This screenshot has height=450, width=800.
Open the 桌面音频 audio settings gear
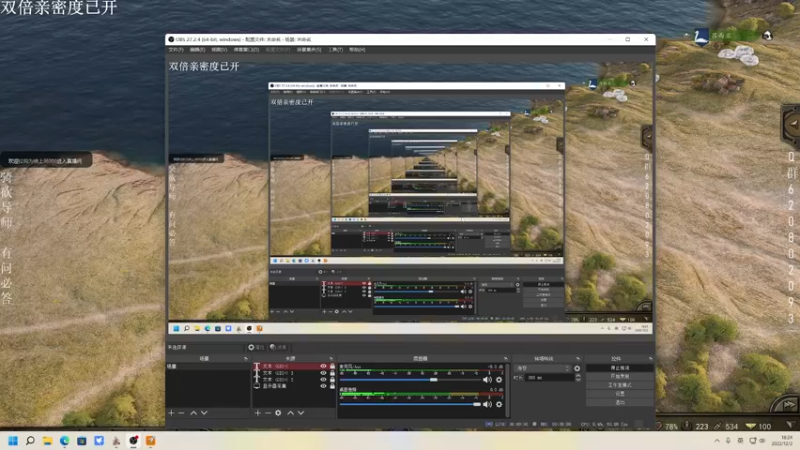tap(499, 404)
